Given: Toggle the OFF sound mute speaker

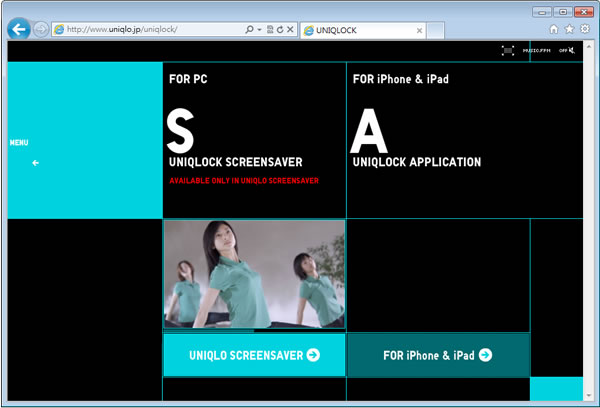Looking at the screenshot, I should pyautogui.click(x=567, y=50).
